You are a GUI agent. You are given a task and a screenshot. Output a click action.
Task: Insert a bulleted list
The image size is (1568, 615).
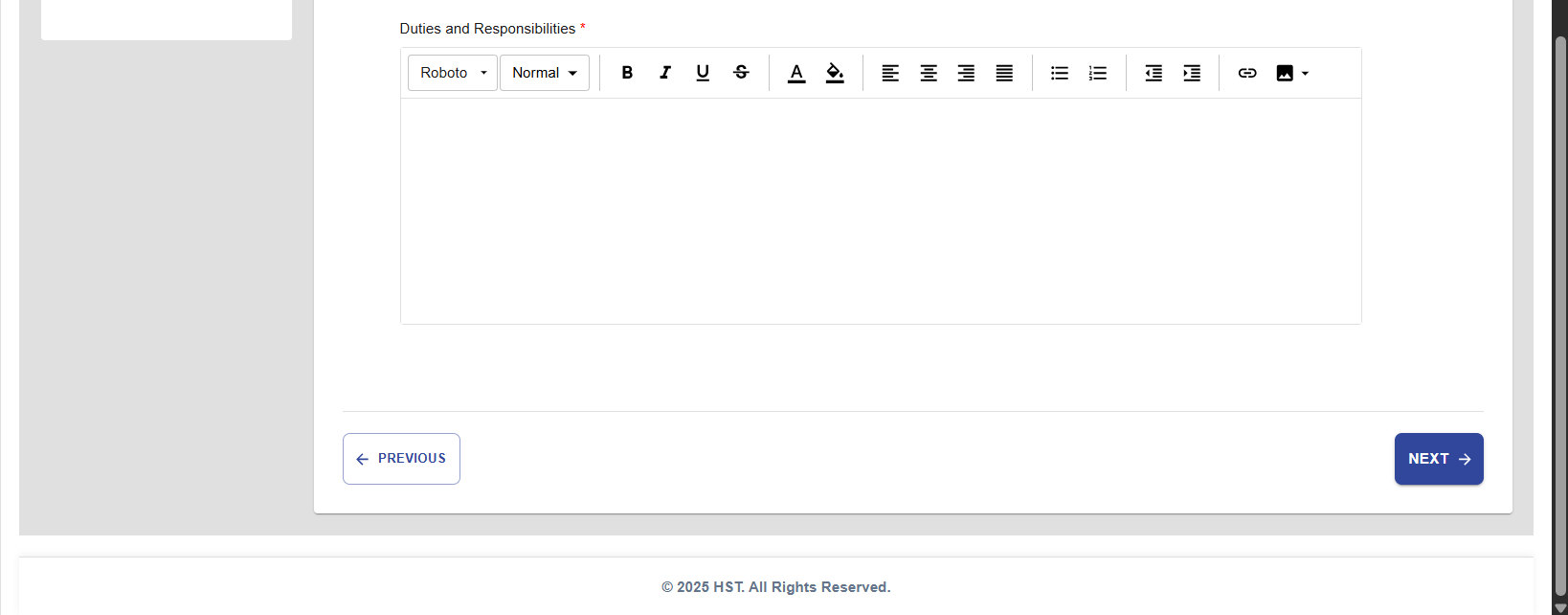point(1060,73)
